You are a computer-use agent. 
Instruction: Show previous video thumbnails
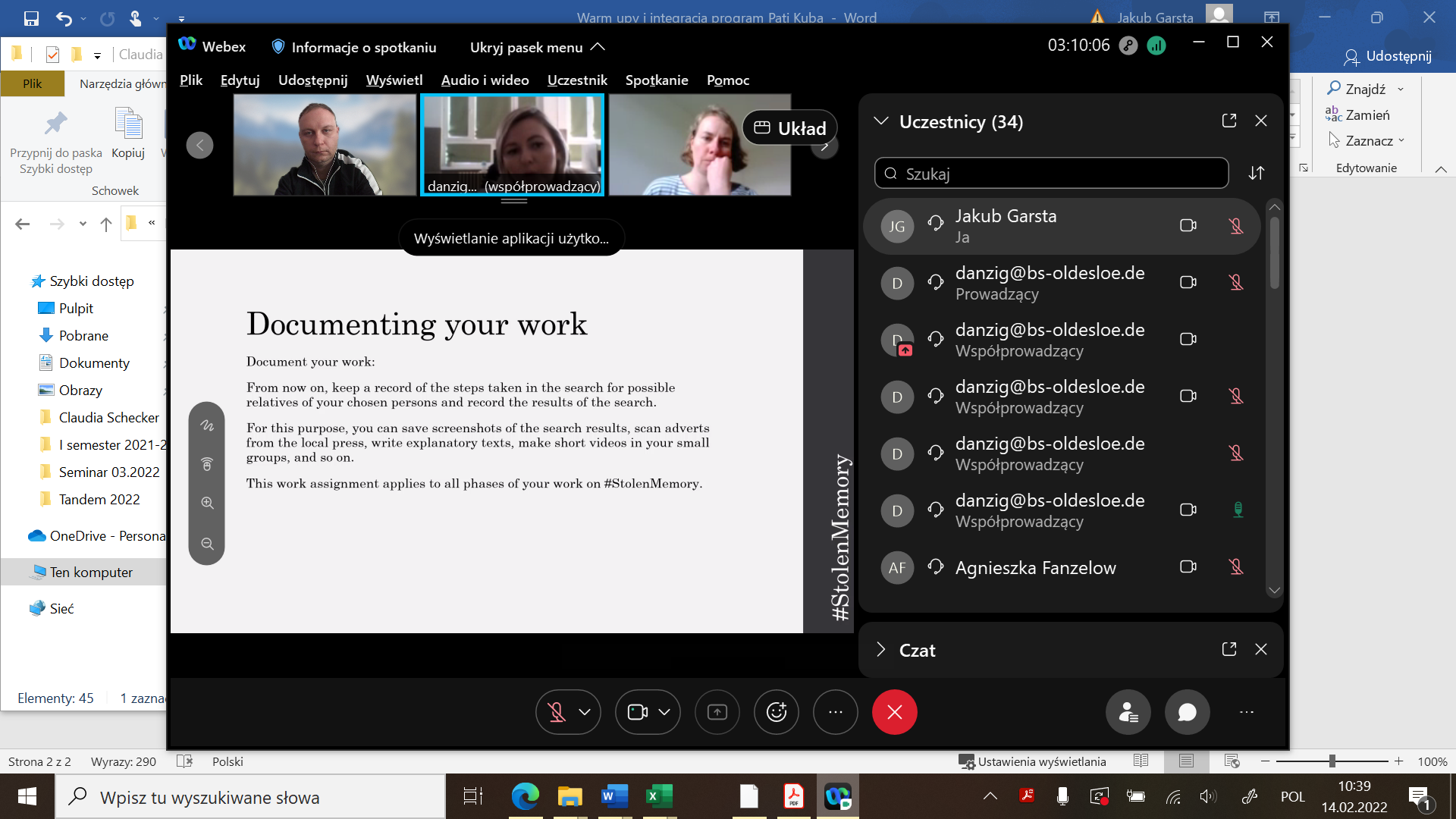tap(199, 145)
